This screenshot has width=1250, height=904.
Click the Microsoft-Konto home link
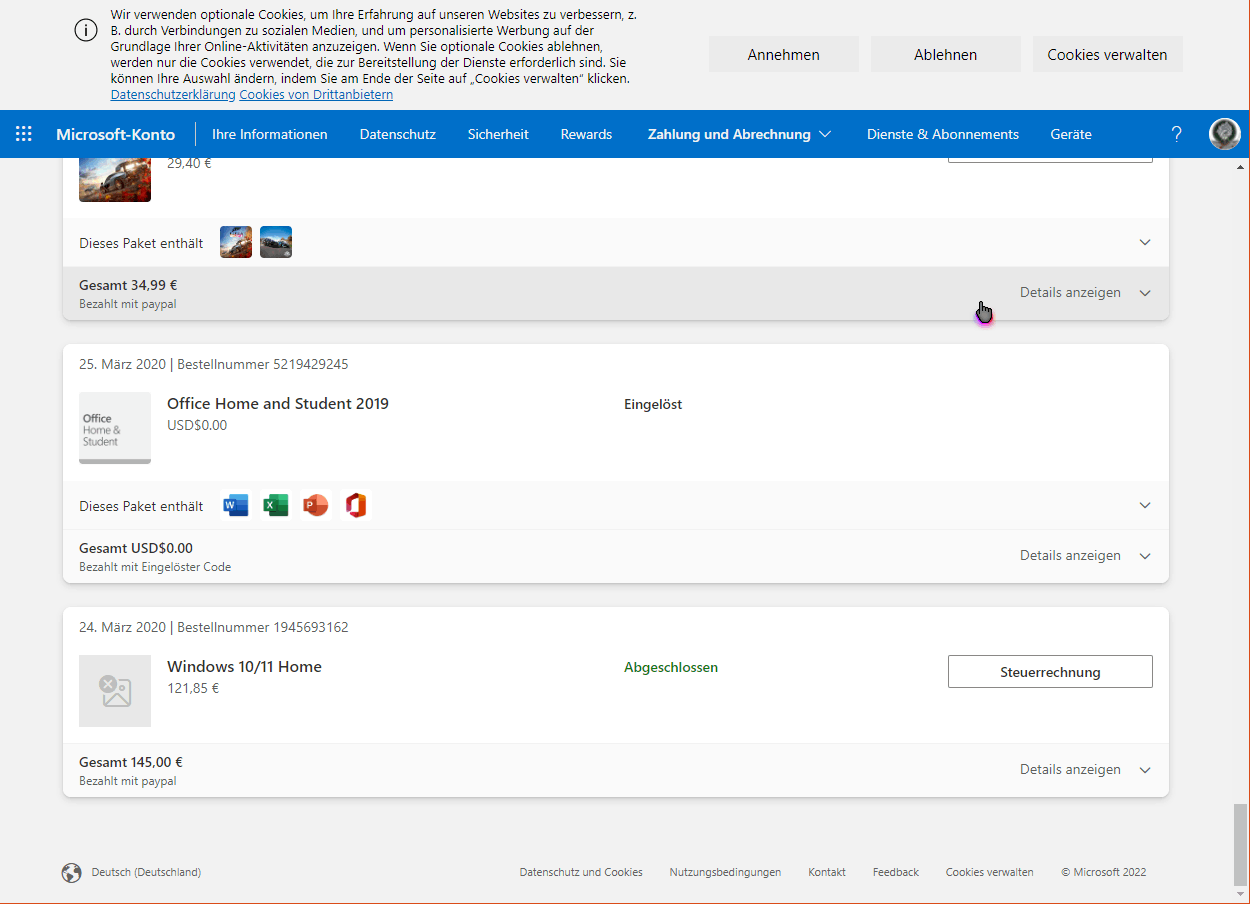pos(115,134)
